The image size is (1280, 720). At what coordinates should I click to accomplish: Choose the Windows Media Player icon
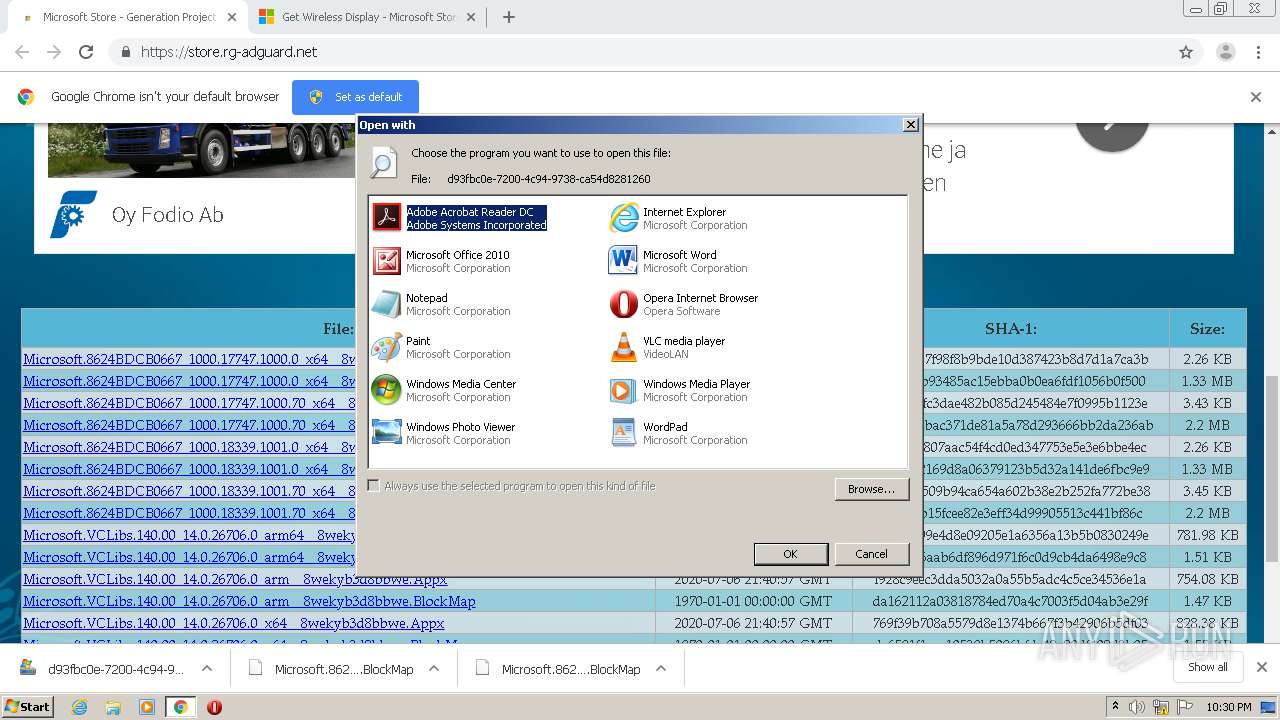pos(624,390)
